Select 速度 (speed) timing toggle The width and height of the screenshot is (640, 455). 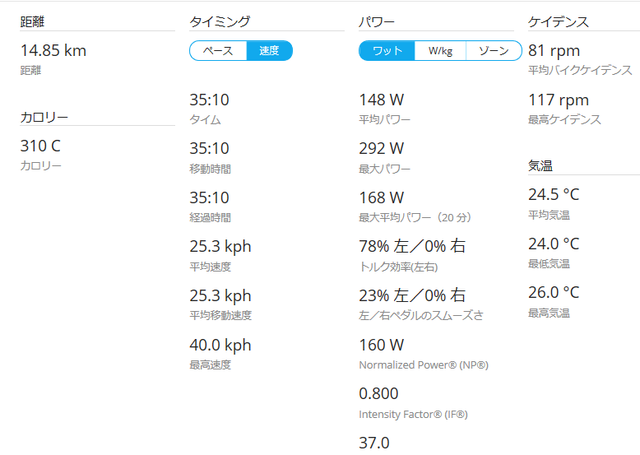[269, 51]
